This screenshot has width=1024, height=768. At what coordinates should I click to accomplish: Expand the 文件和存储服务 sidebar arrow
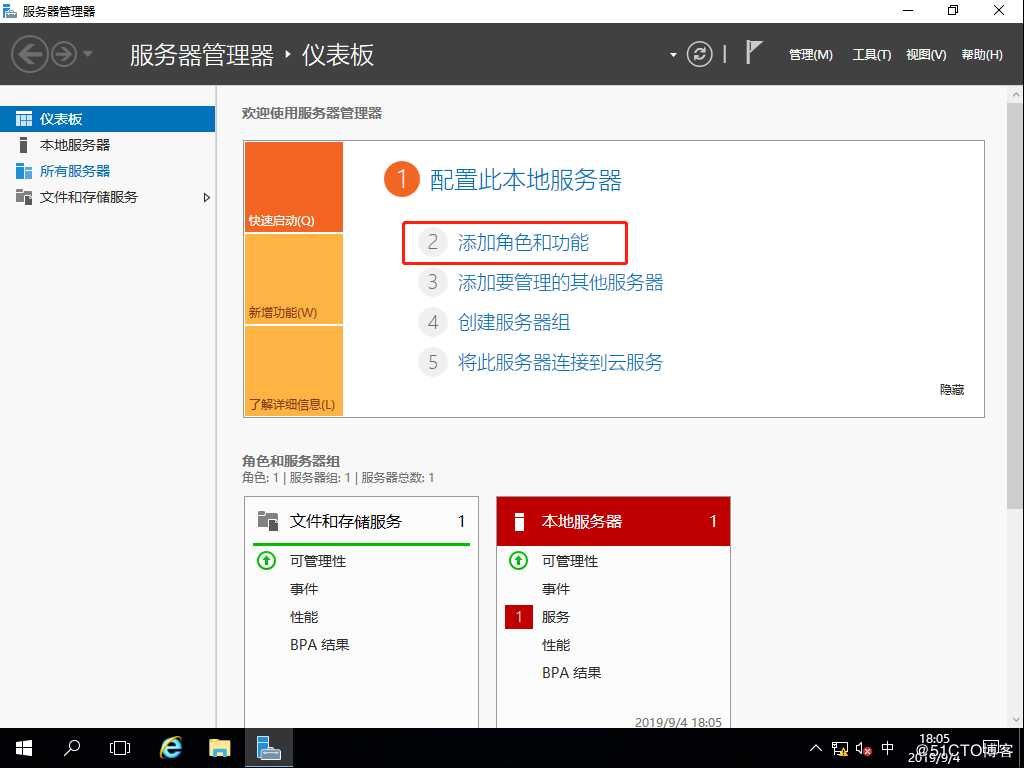(x=206, y=197)
